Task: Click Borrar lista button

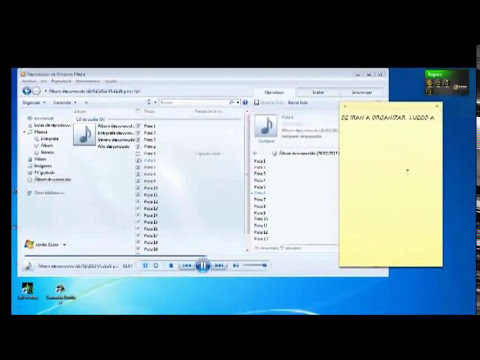Action: [x=298, y=102]
